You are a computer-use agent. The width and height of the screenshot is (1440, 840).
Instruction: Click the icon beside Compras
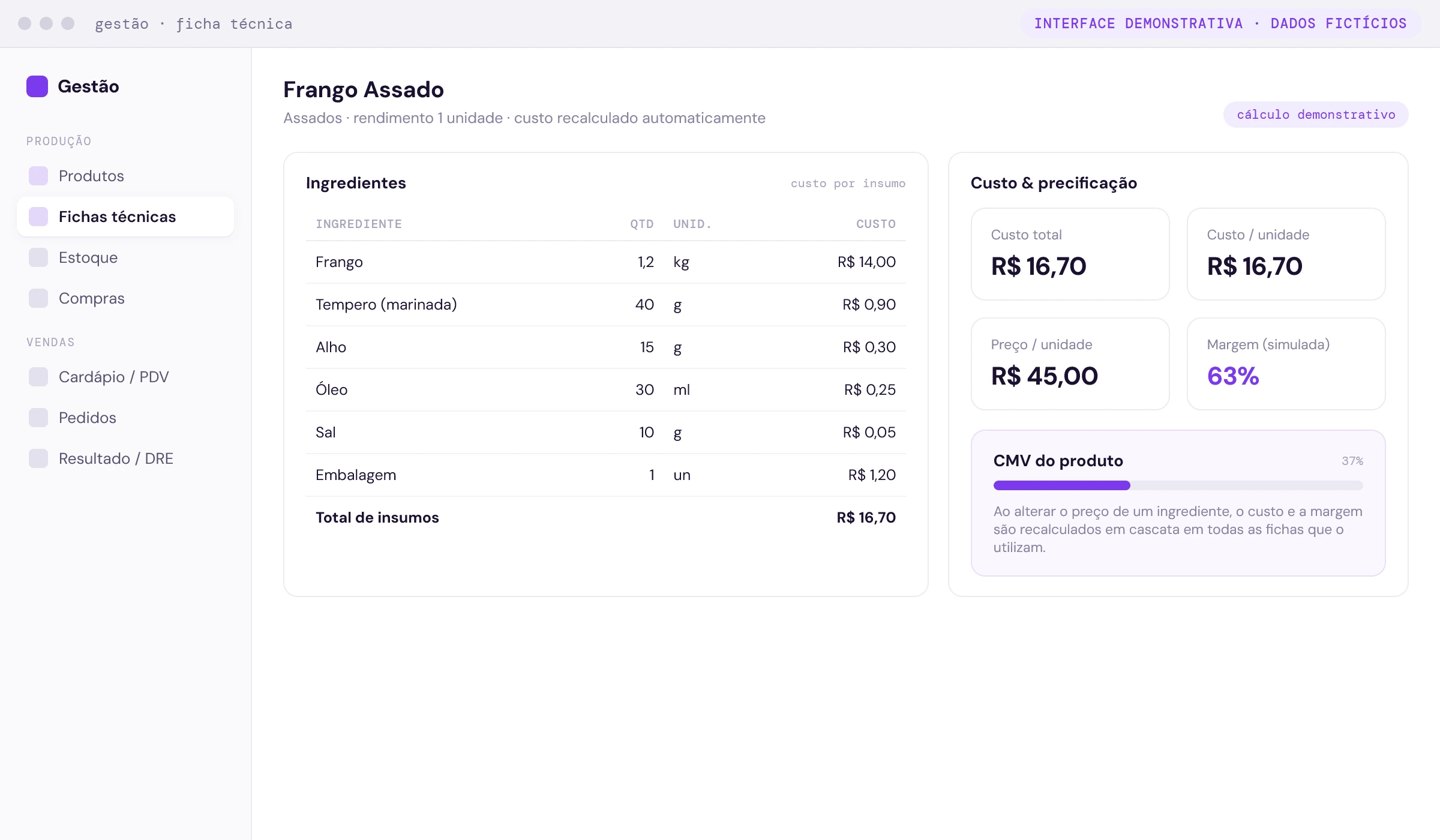click(x=38, y=298)
